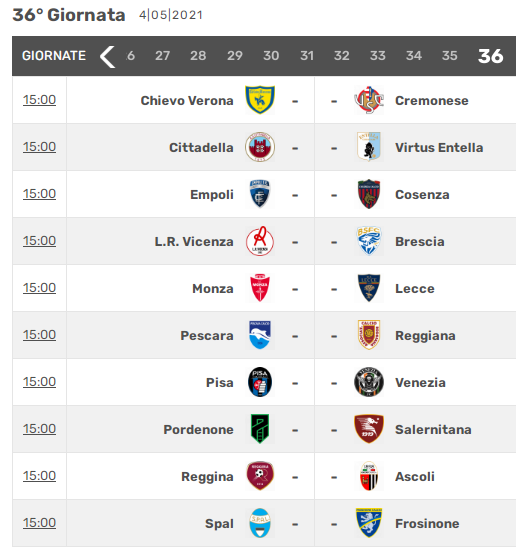Click the Cremonese team logo
This screenshot has width=516, height=557.
pos(369,100)
